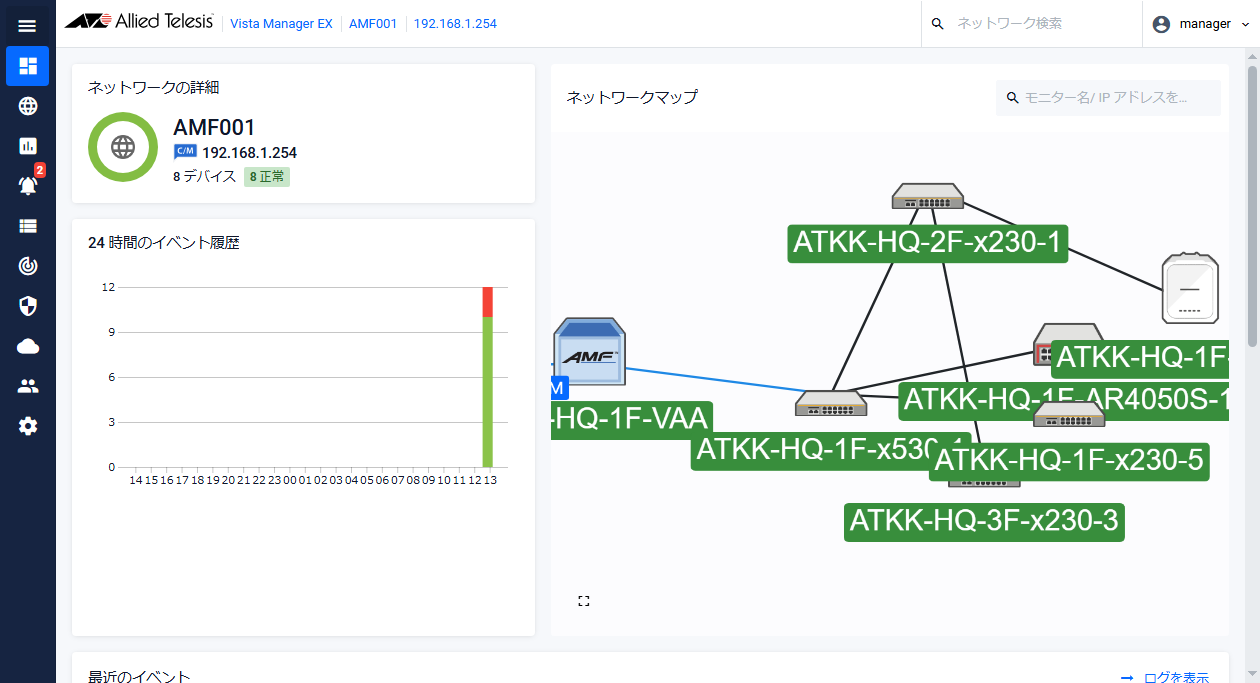Open the list view icon in sidebar
1260x683 pixels.
28,226
